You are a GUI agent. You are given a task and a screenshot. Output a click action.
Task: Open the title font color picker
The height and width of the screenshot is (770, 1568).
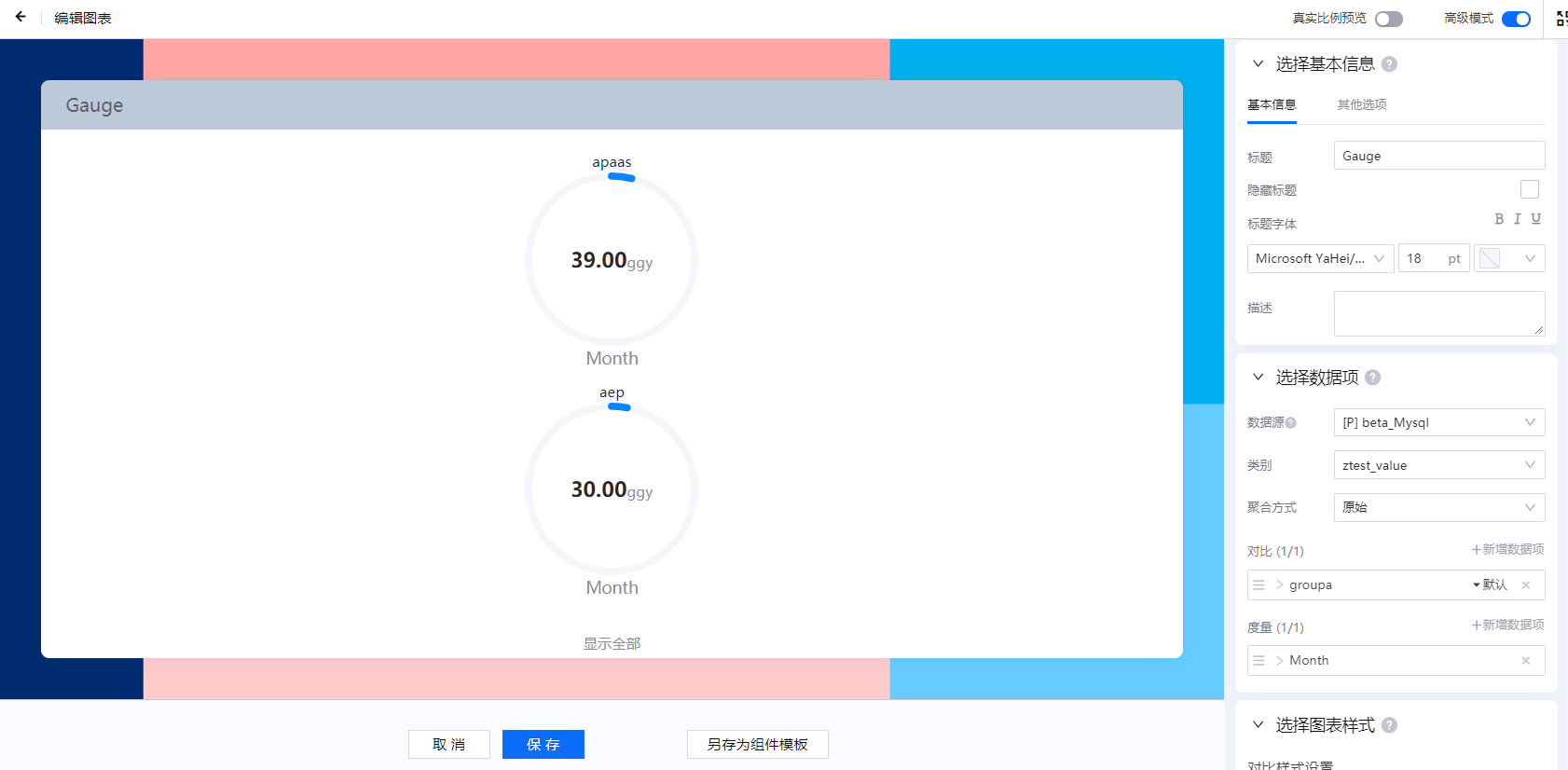click(1508, 258)
